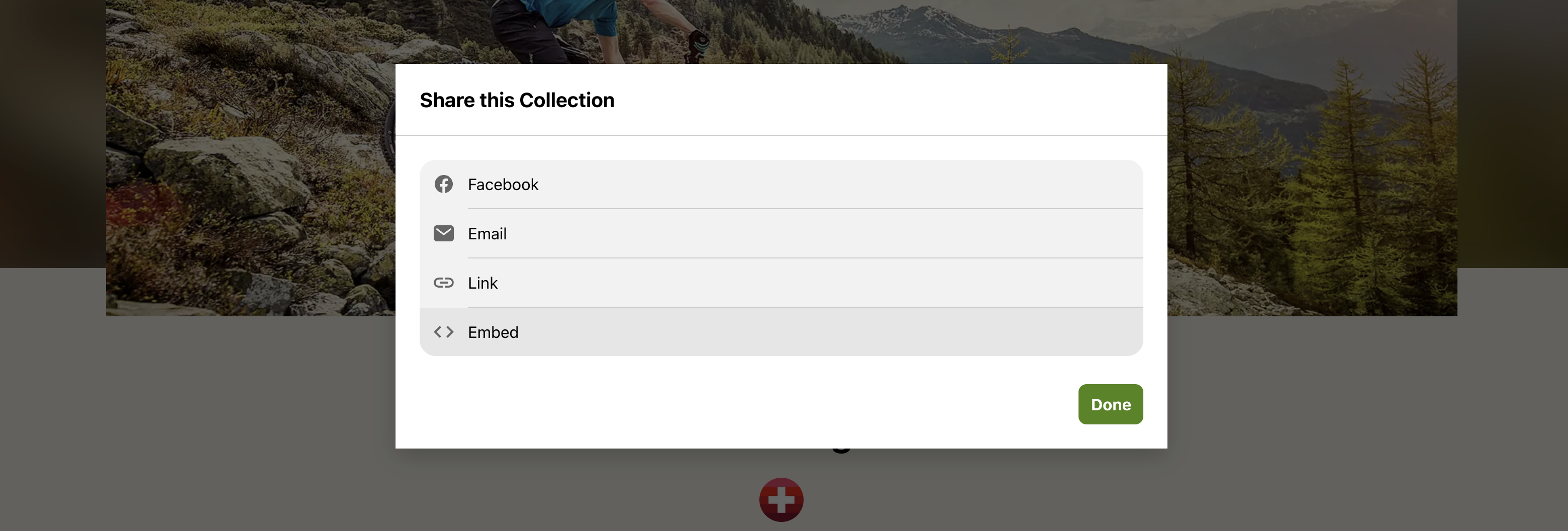This screenshot has height=531, width=1568.
Task: Click blank space right of Email label
Action: (822, 234)
